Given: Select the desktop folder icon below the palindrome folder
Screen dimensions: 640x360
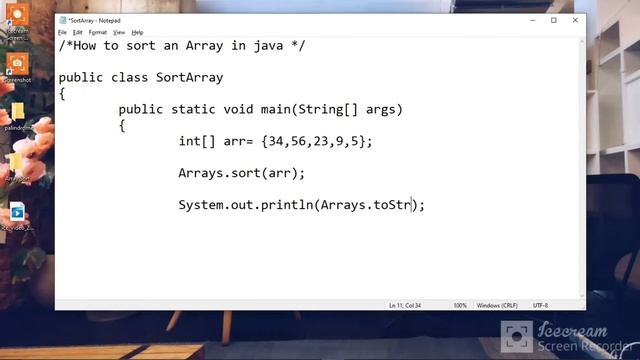Looking at the screenshot, I should click(x=17, y=167).
